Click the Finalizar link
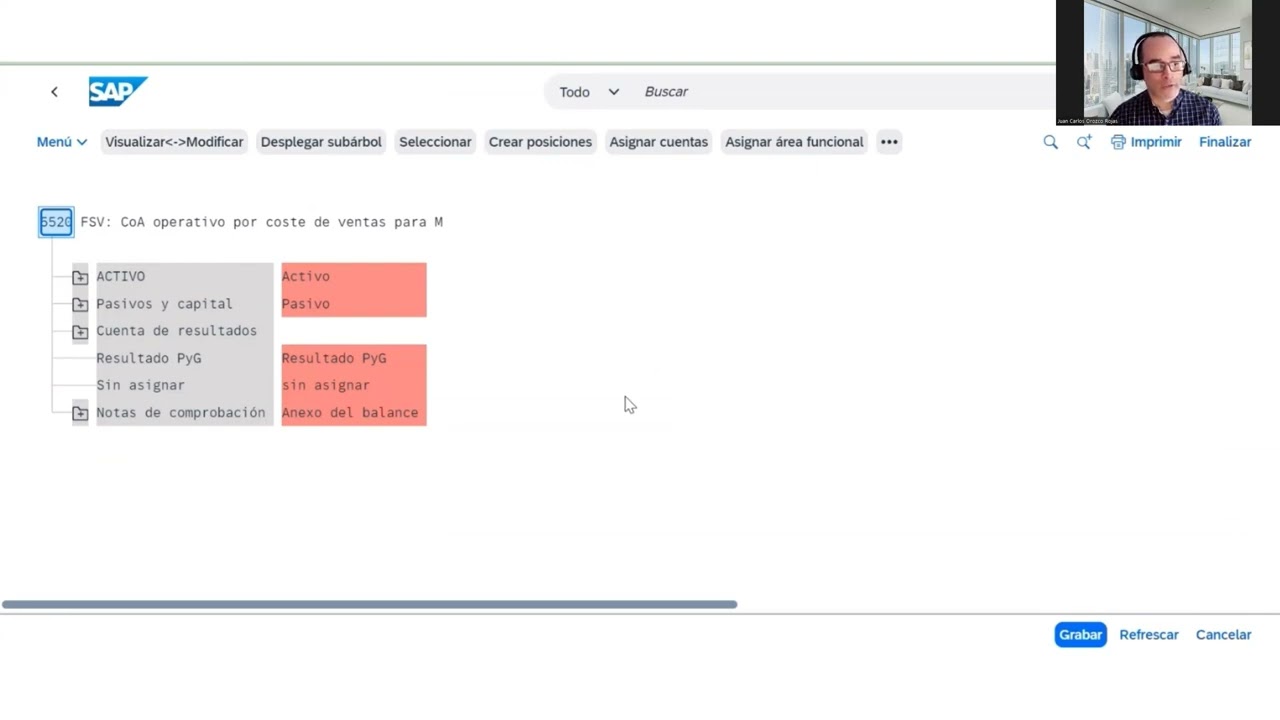The image size is (1280, 720). tap(1225, 142)
